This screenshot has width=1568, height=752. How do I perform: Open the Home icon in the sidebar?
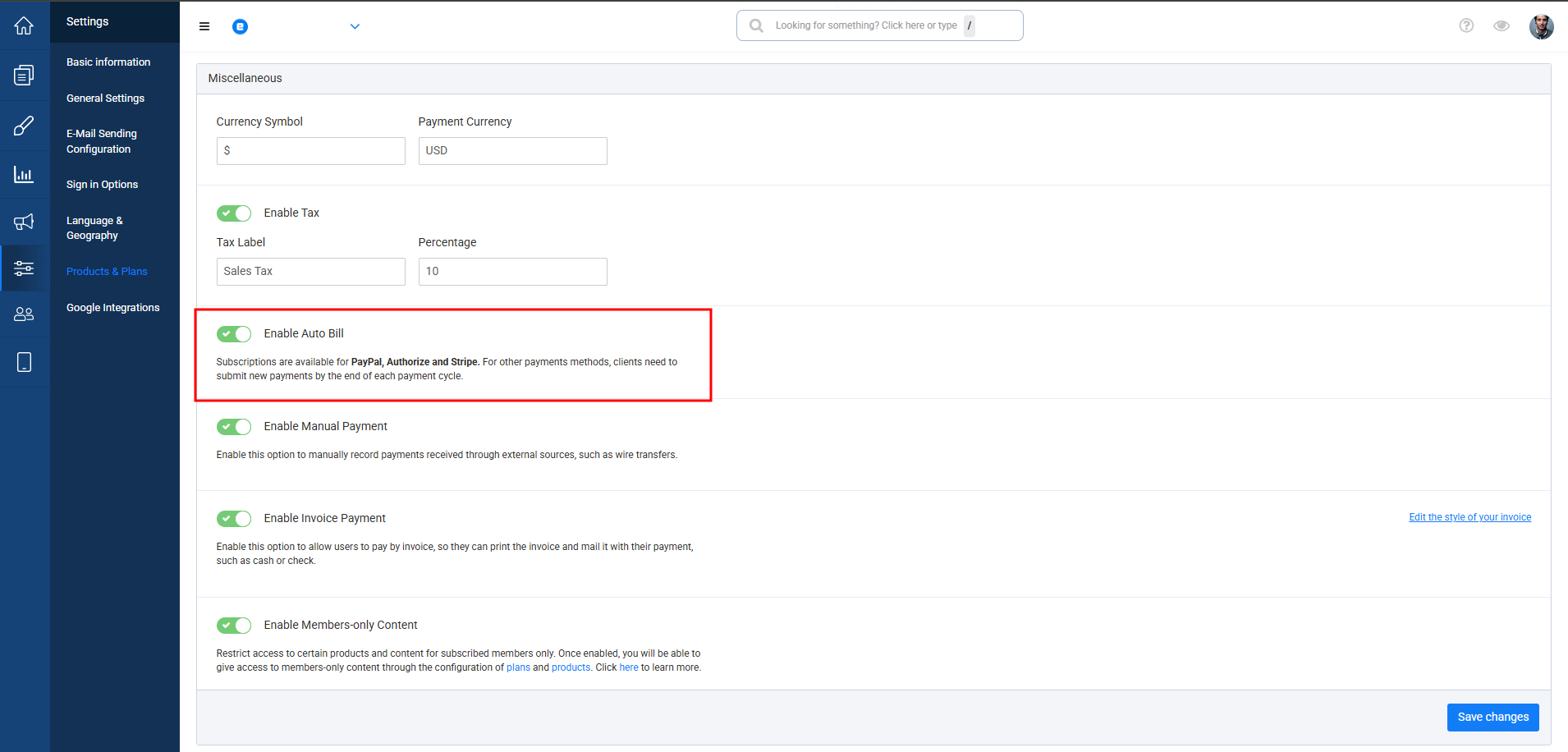click(24, 25)
